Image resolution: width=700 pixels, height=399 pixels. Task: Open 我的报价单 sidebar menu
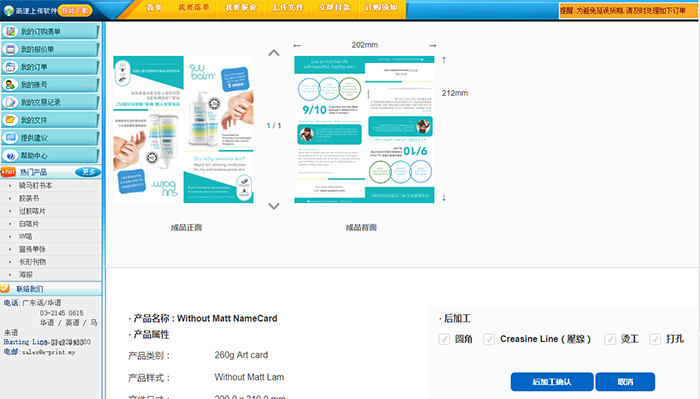point(50,49)
